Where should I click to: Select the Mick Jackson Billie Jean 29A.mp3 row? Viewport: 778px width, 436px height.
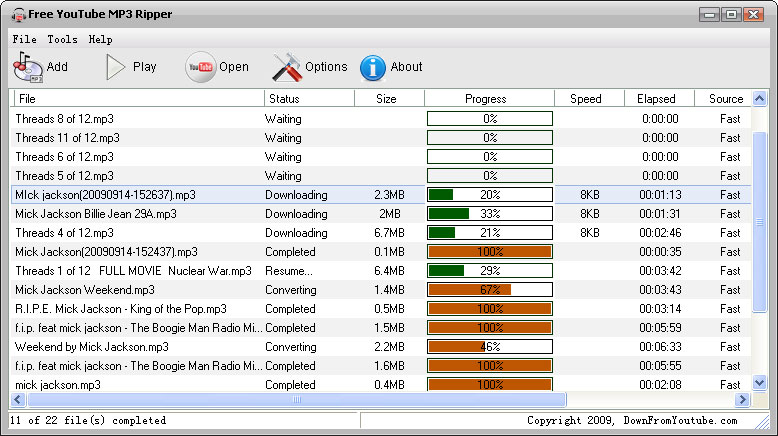96,214
